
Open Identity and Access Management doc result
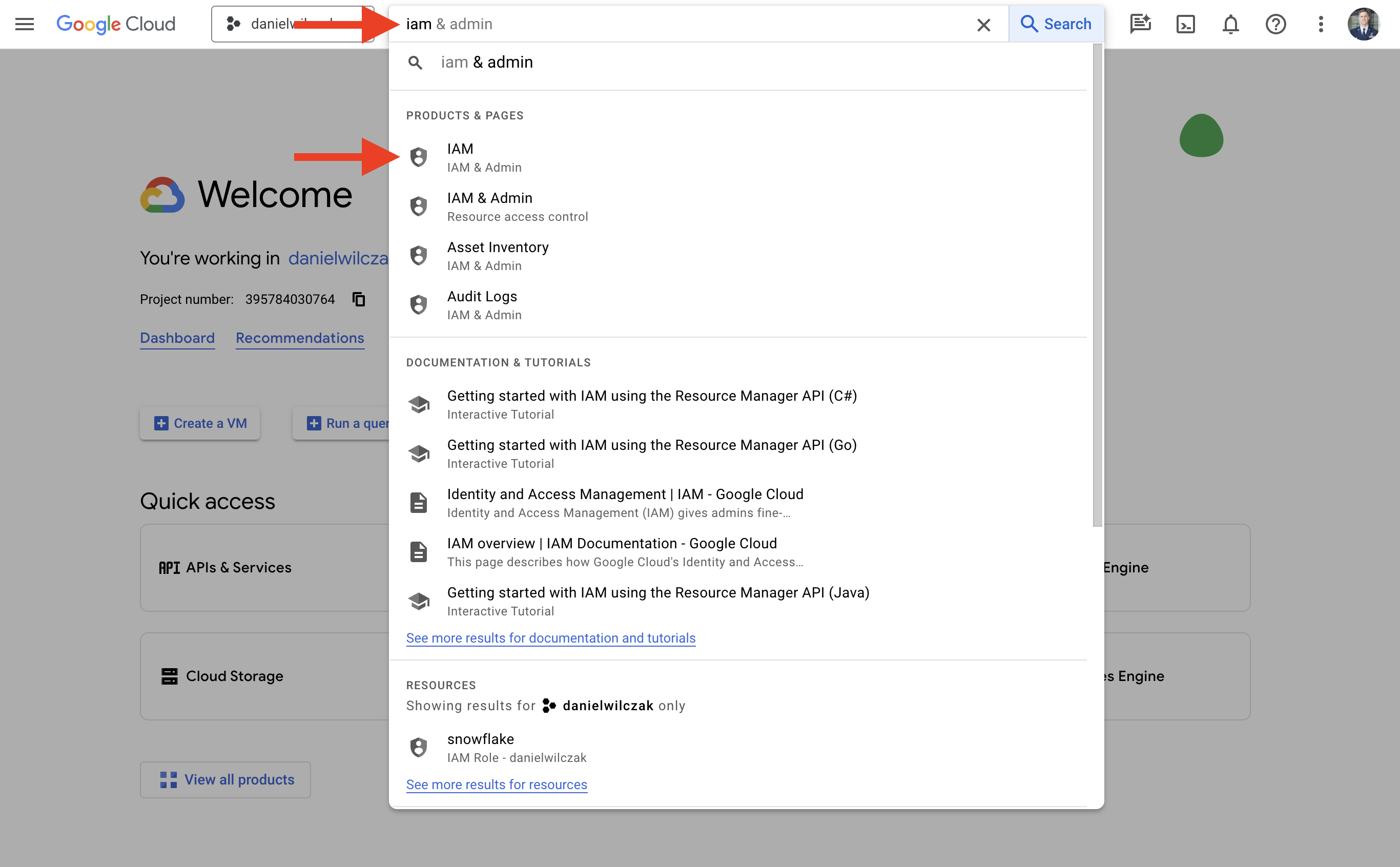point(738,503)
